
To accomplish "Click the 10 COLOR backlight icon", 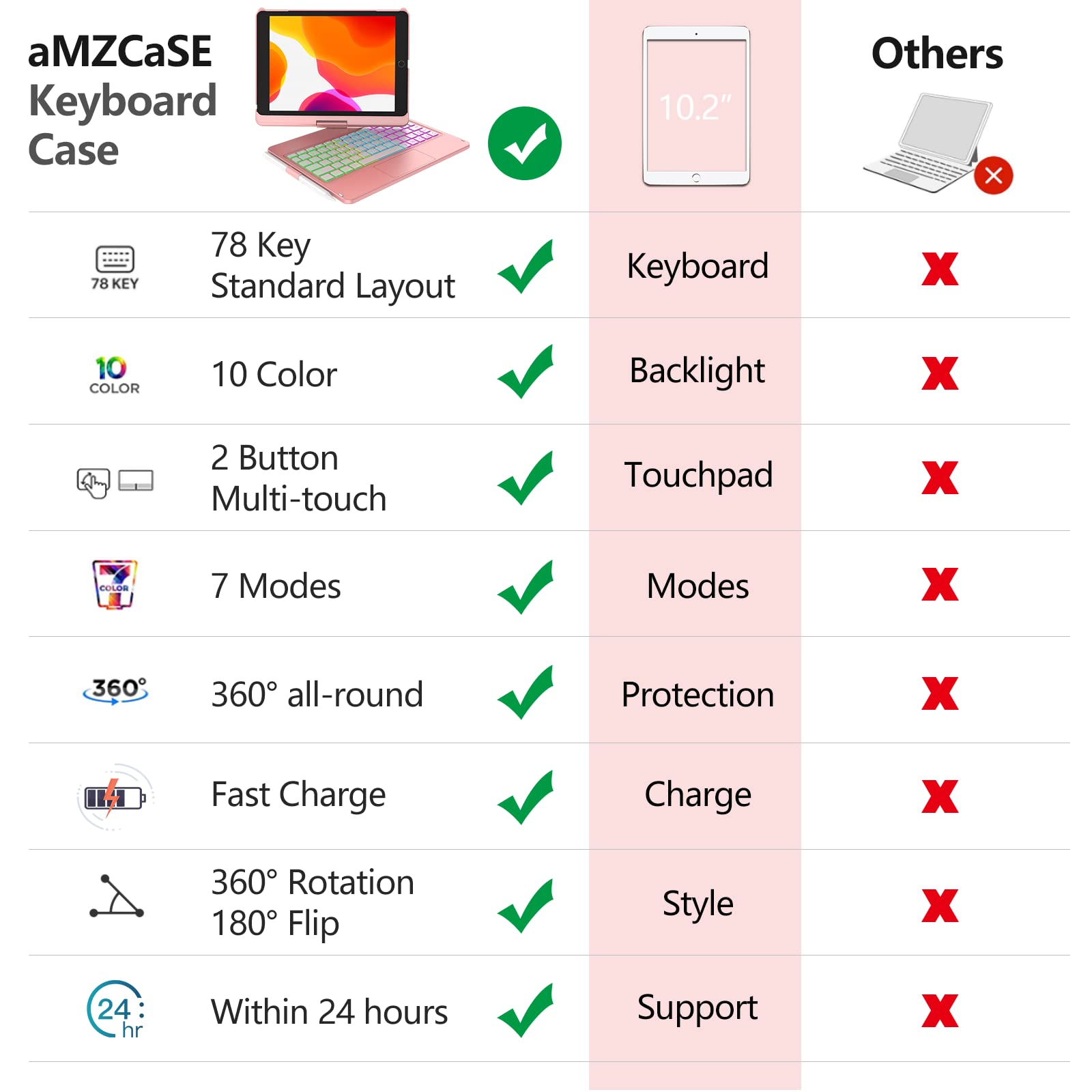I will pos(114,375).
